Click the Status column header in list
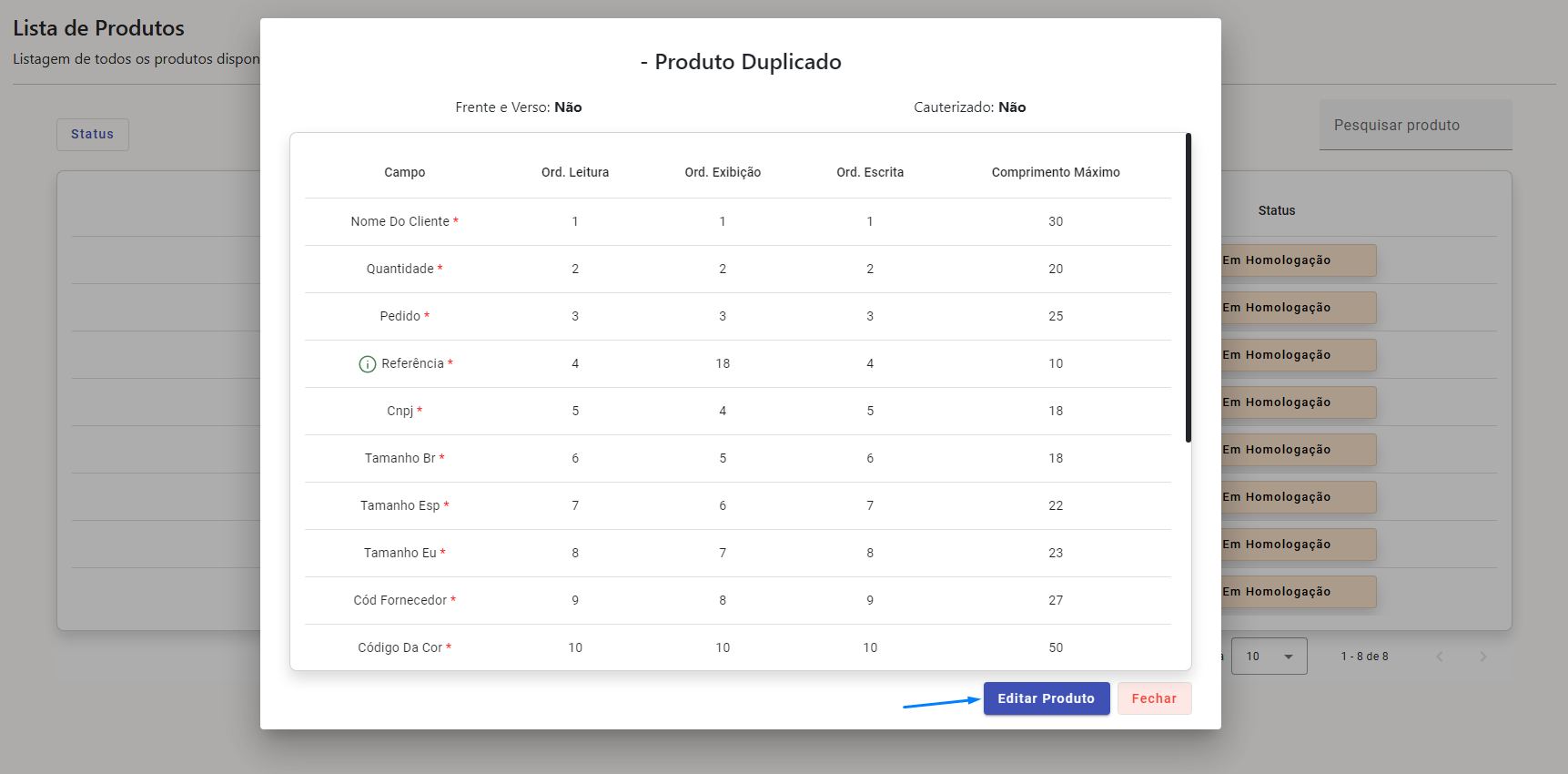 pos(1276,210)
